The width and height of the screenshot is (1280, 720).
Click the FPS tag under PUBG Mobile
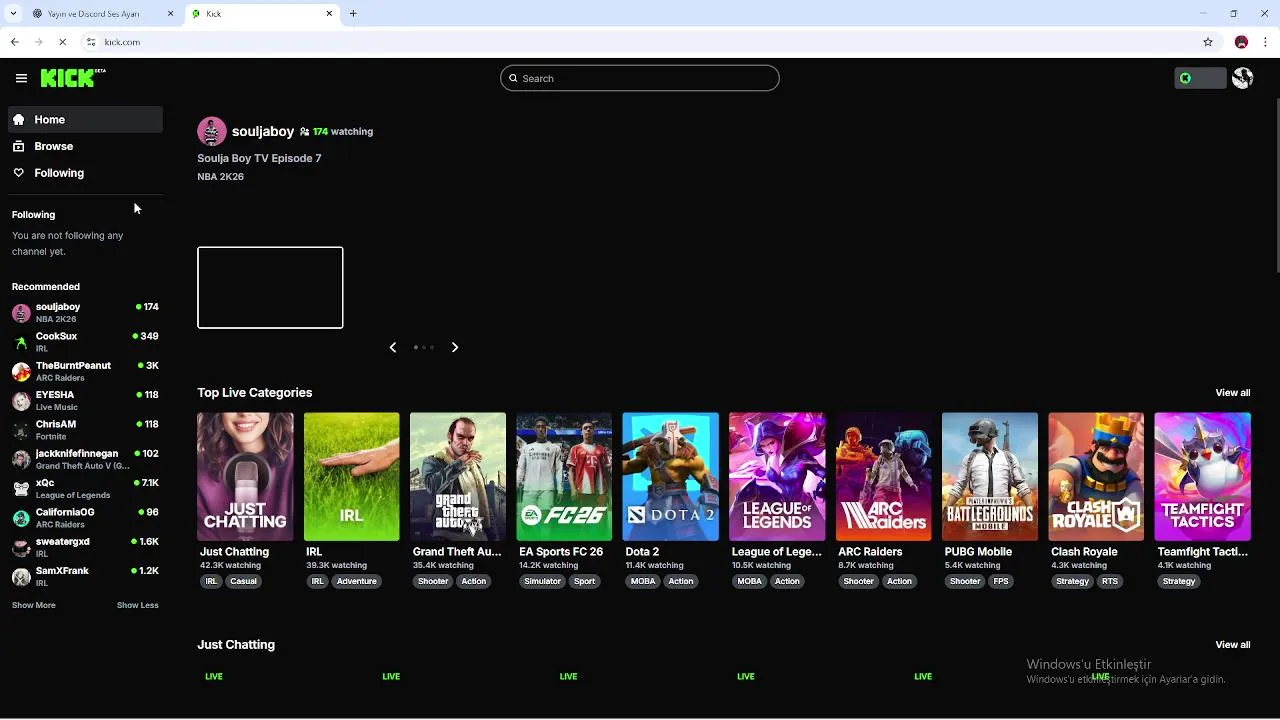pyautogui.click(x=1001, y=581)
